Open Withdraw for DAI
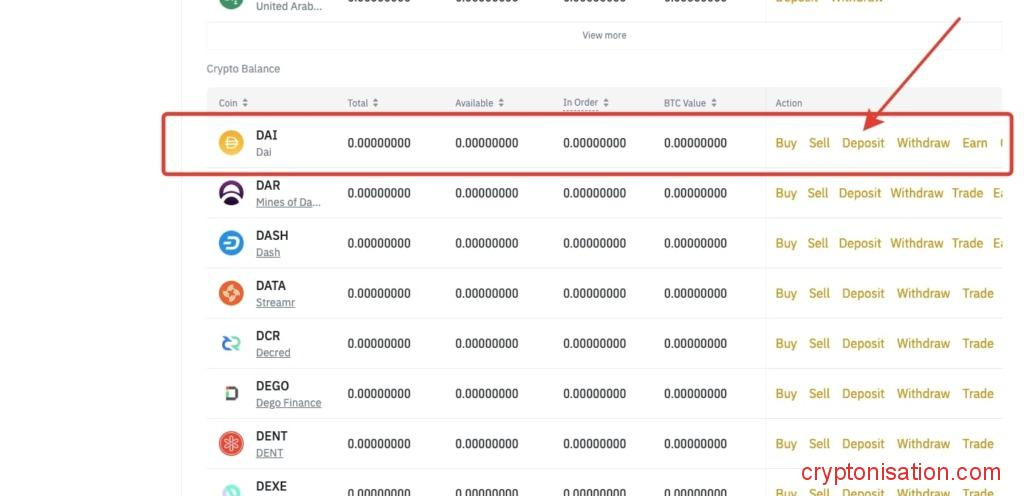Viewport: 1024px width, 496px height. coord(923,143)
